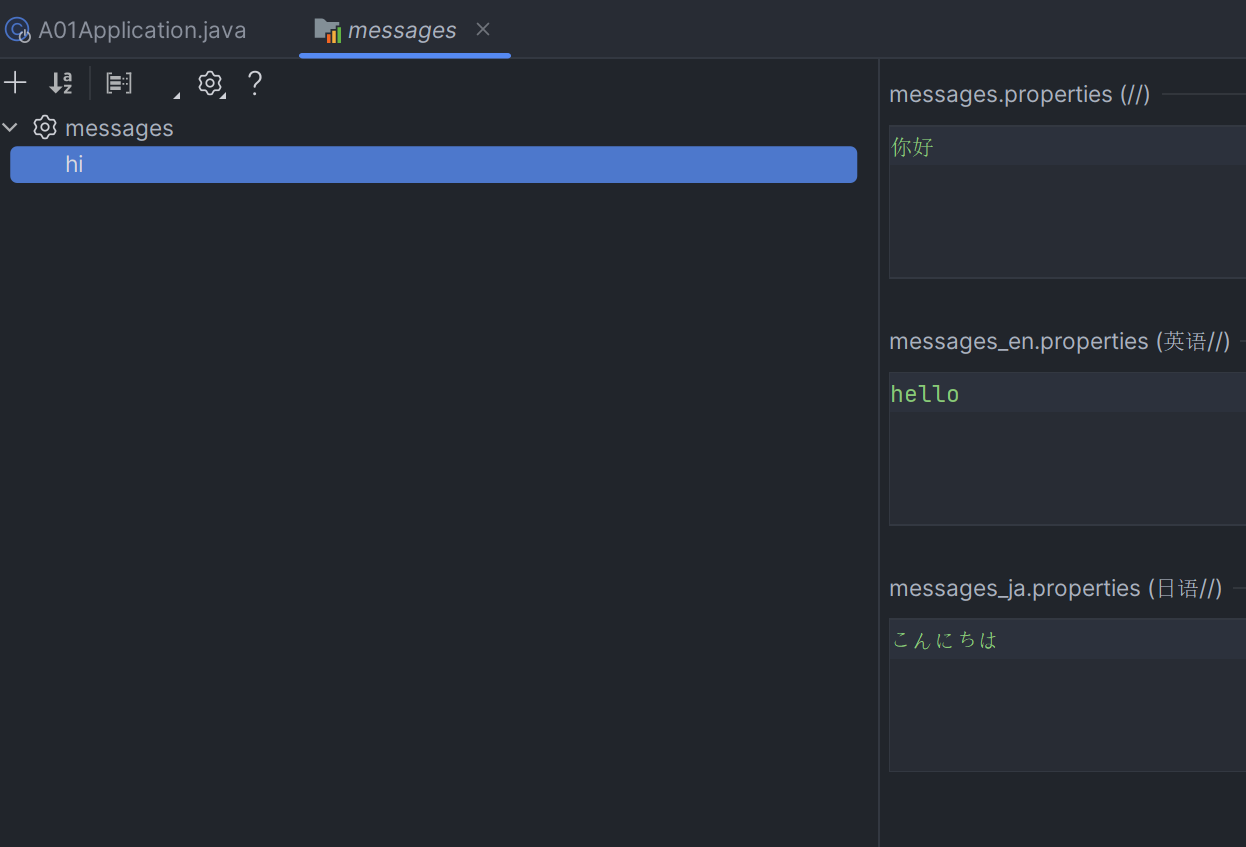Close the messages editor tab
Image resolution: width=1246 pixels, height=847 pixels.
pos(483,30)
